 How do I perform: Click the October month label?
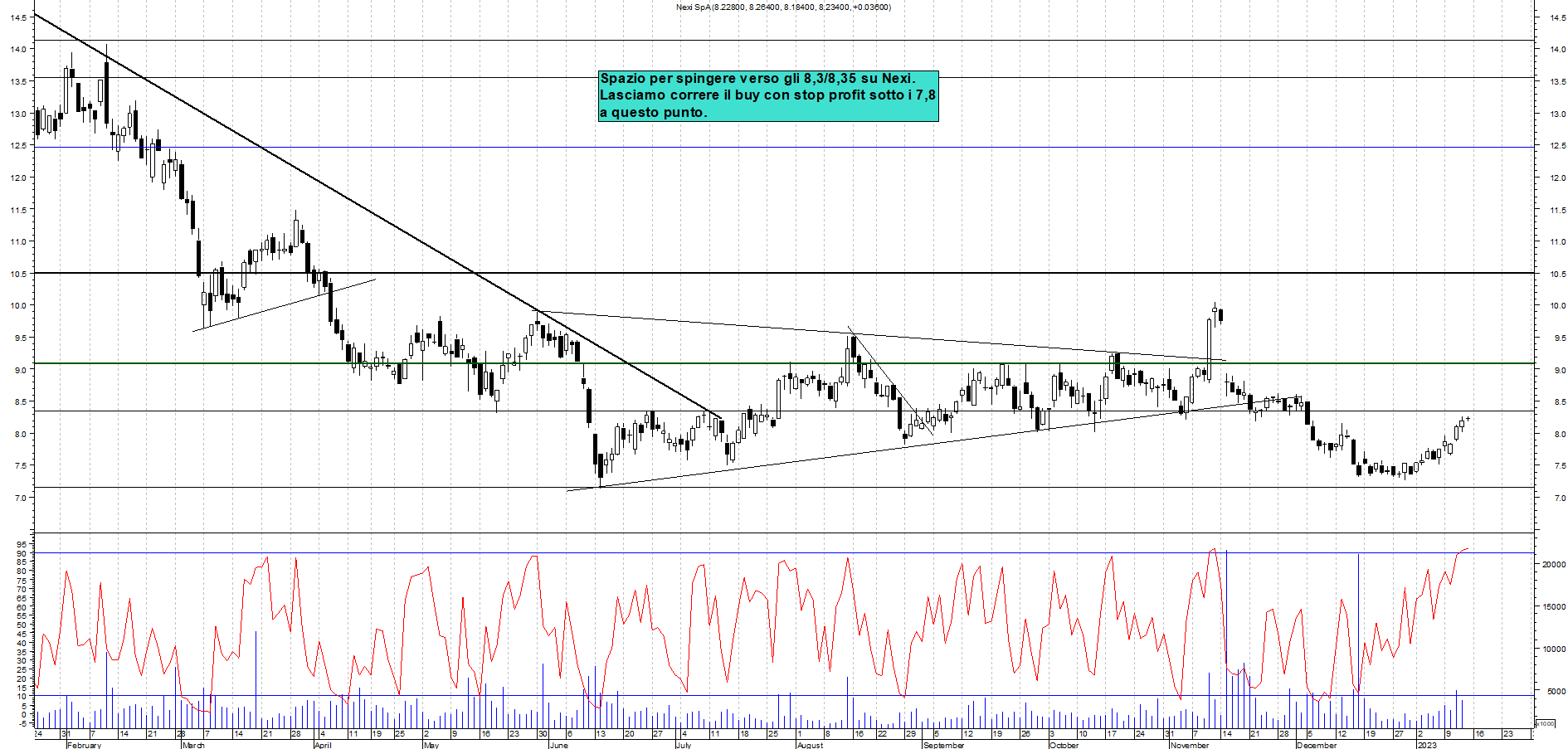(x=1064, y=745)
